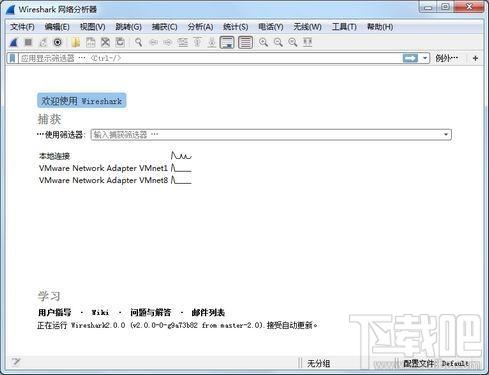Expand the capture filter dropdown arrow
The image size is (489, 375).
click(x=446, y=134)
